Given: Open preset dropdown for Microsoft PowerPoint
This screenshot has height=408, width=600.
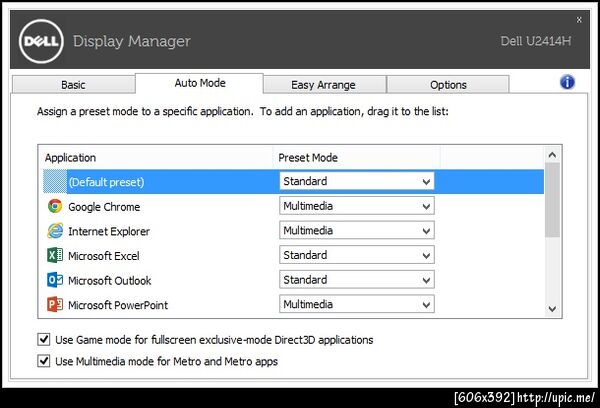Looking at the screenshot, I should 357,304.
